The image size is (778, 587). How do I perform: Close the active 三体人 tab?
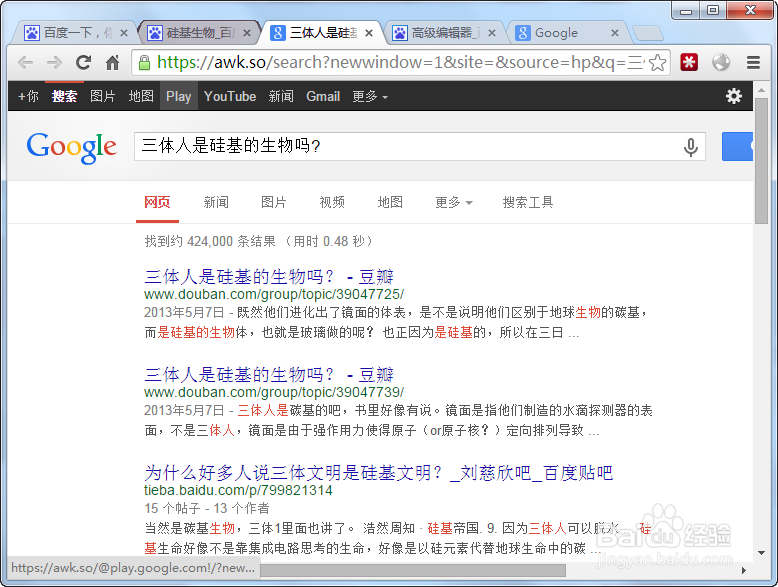pyautogui.click(x=369, y=33)
